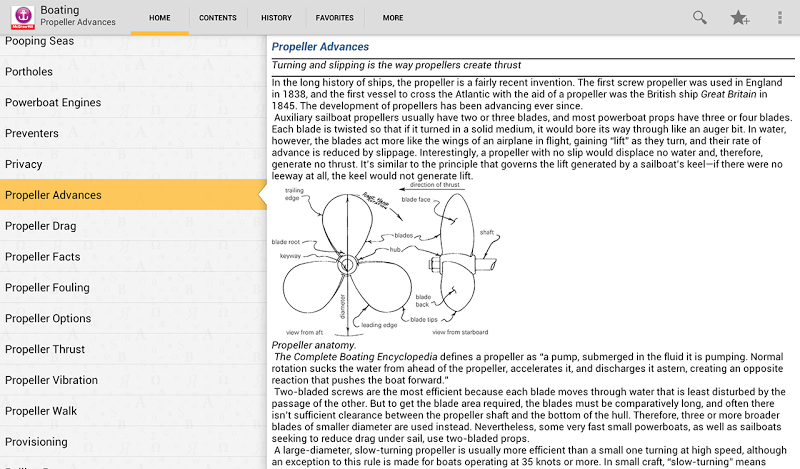Add page to favorites with star icon
The height and width of the screenshot is (469, 800).
739,18
